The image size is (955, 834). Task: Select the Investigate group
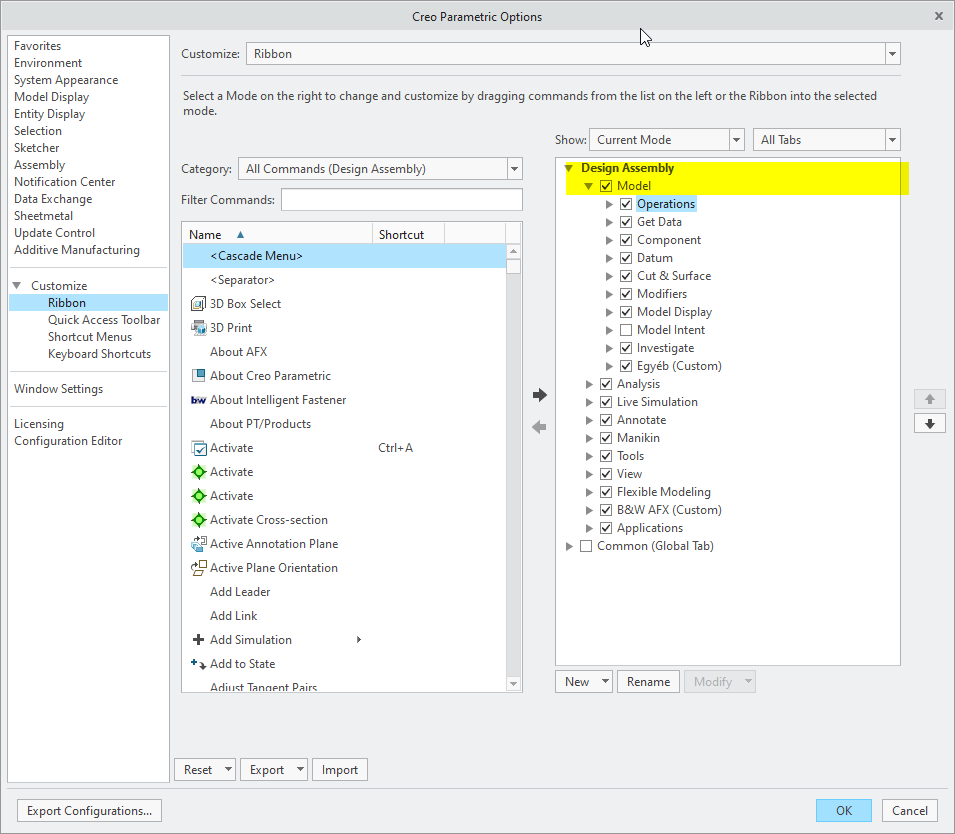click(665, 348)
